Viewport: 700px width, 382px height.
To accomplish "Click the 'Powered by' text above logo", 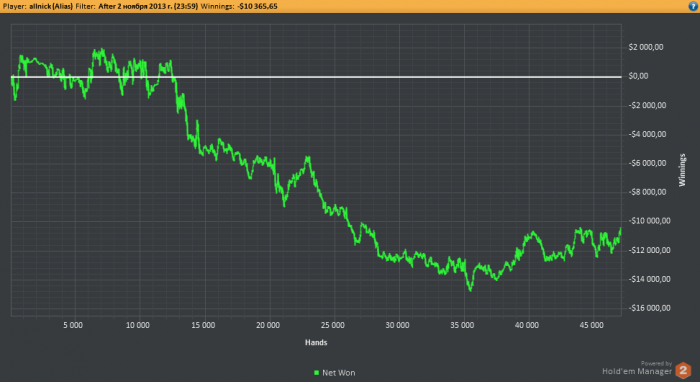I will click(656, 364).
